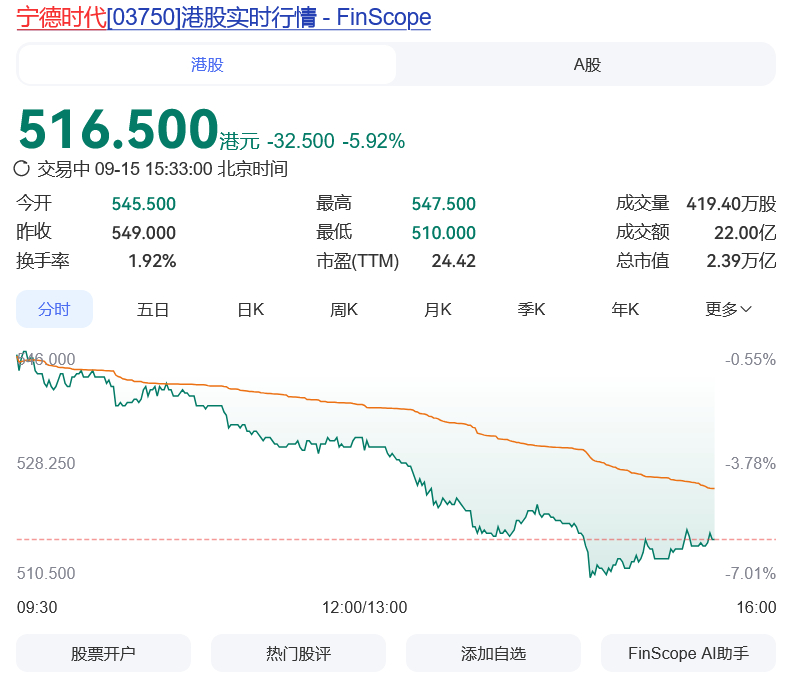Screen dimensions: 808x681
Task: Click the chart axis label 528.250
Action: coord(46,463)
